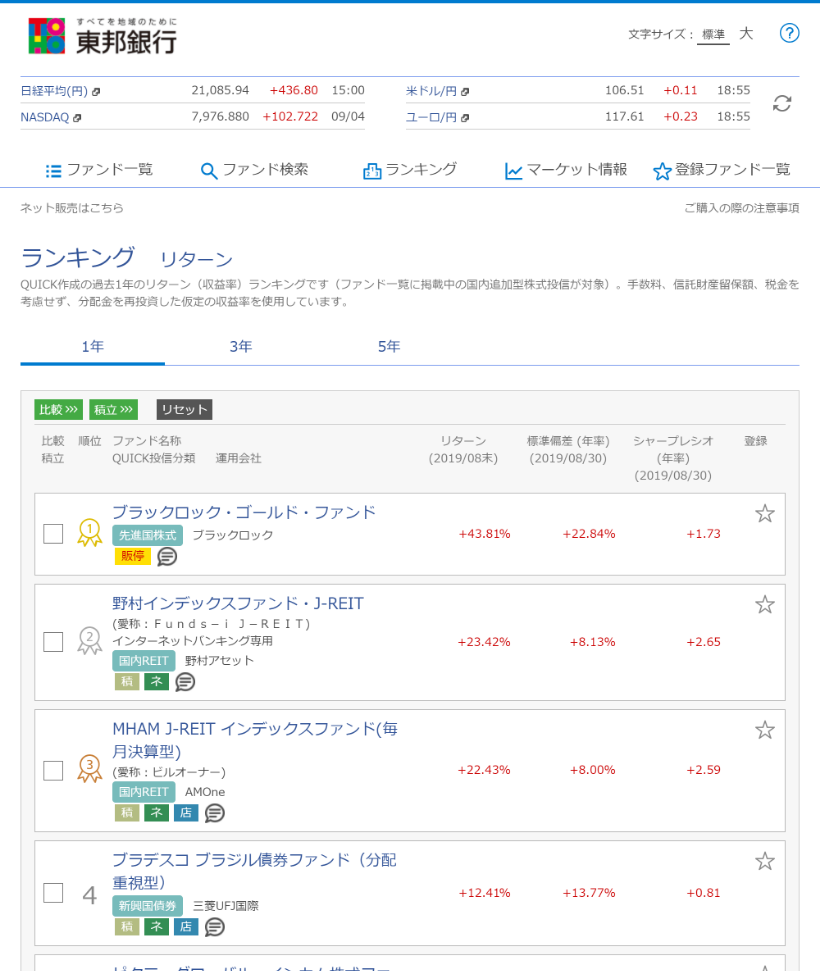
Task: Click 店 badge on ブラデスコ ブラジル債券ファンド
Action: pyautogui.click(x=186, y=926)
